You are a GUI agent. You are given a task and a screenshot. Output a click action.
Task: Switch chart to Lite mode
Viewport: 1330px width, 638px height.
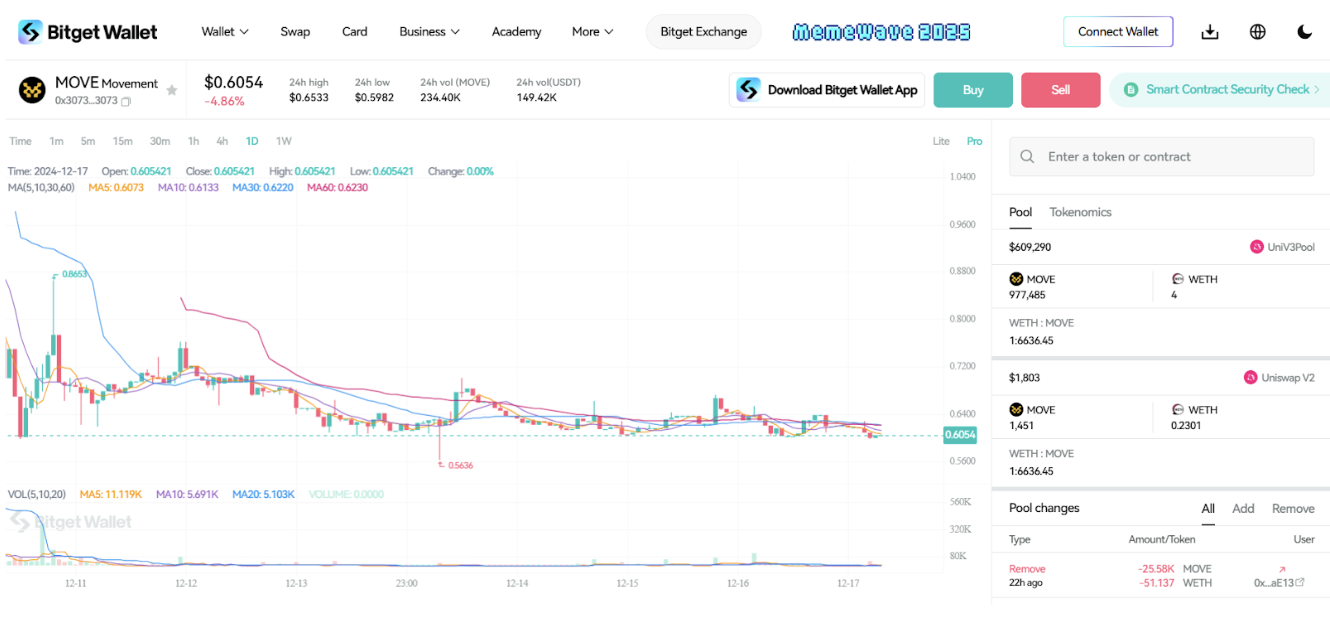pyautogui.click(x=941, y=141)
